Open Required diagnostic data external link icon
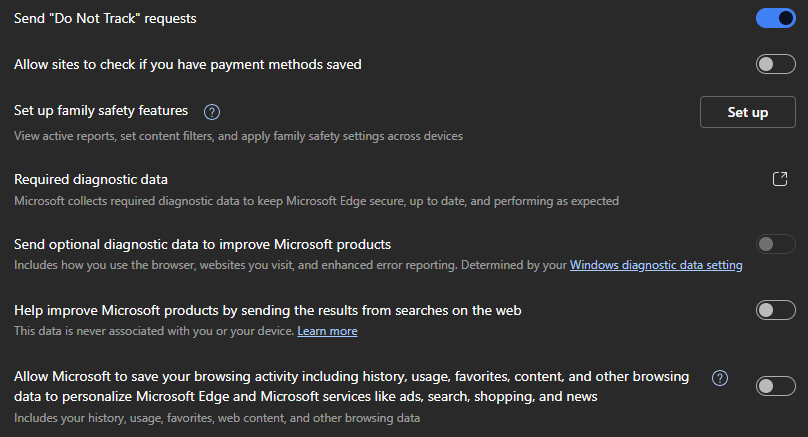This screenshot has width=808, height=437. 780,179
